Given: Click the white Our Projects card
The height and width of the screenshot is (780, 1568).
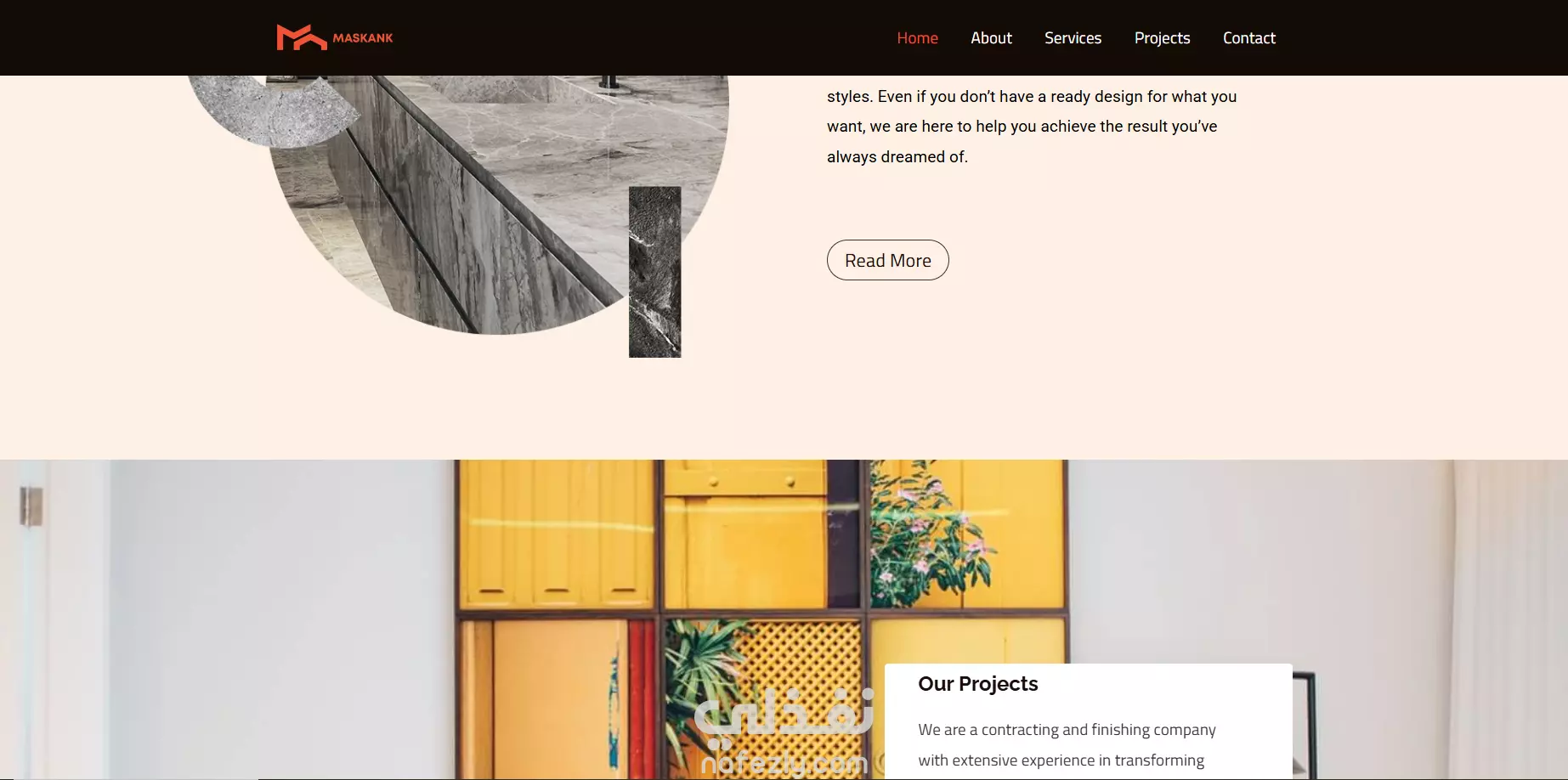Looking at the screenshot, I should tap(1088, 721).
